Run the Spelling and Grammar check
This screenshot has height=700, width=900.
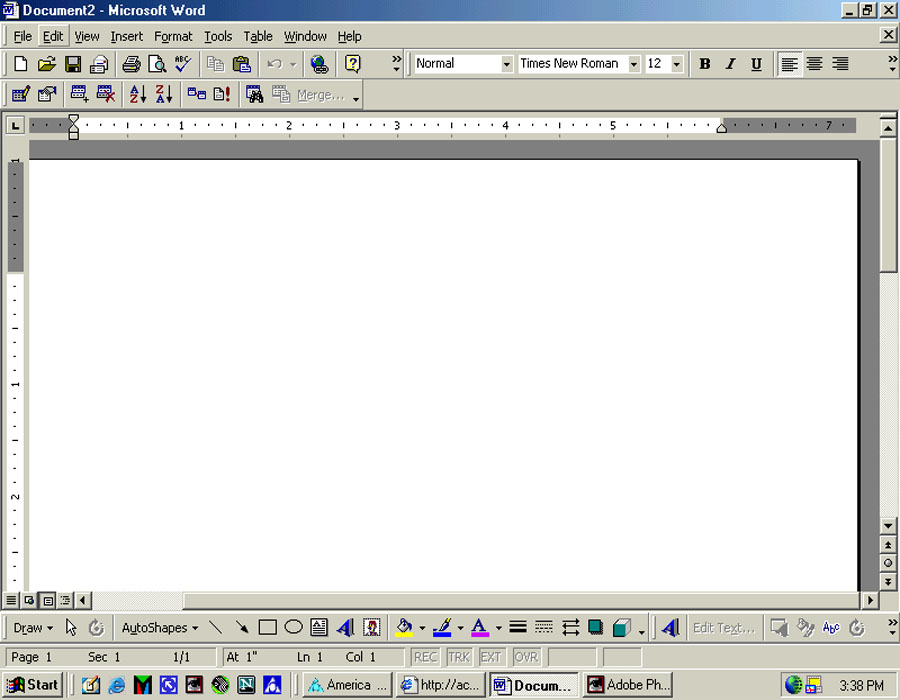pos(182,64)
